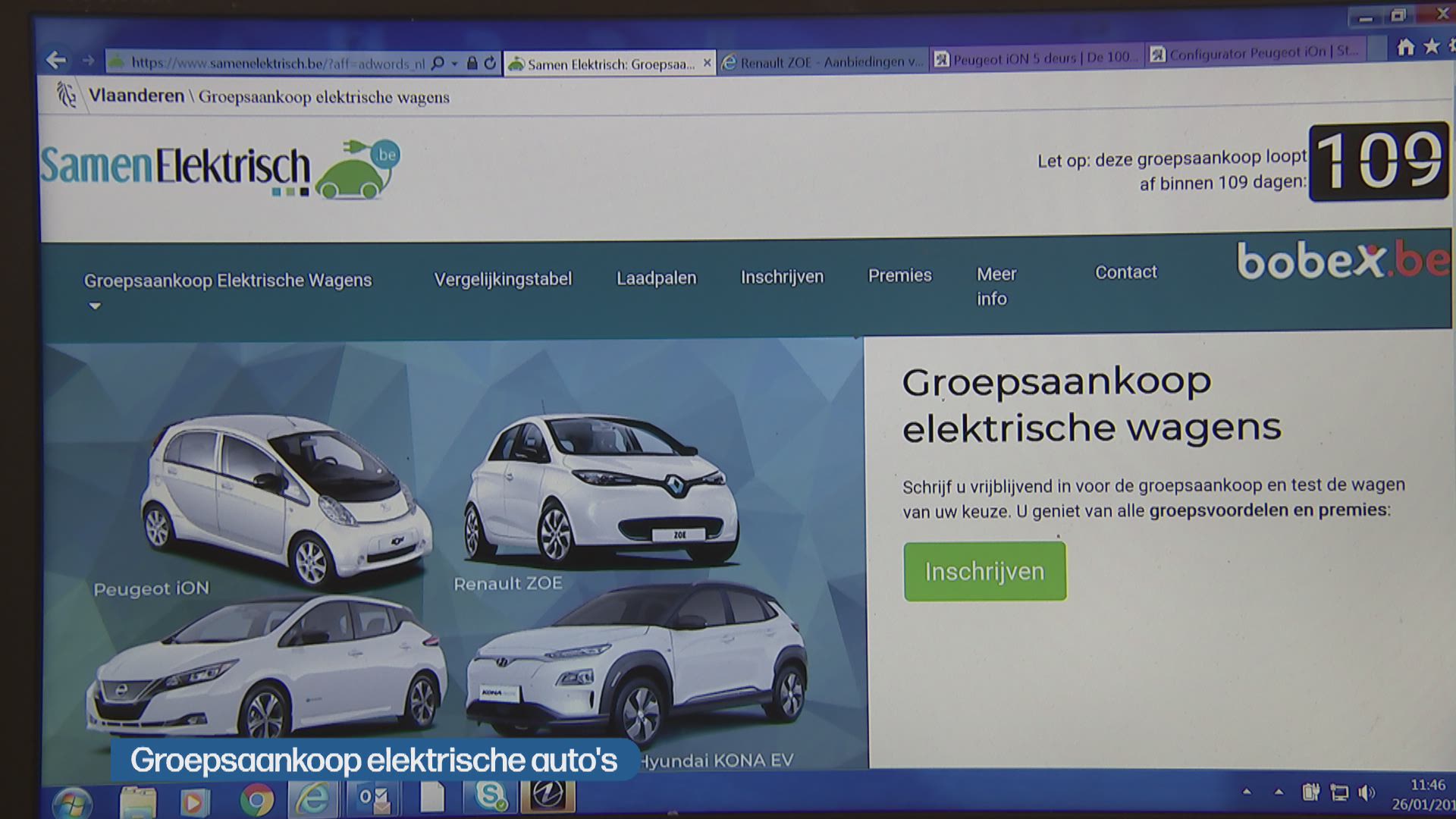
Task: Click the volume speaker tray icon
Action: click(1366, 792)
